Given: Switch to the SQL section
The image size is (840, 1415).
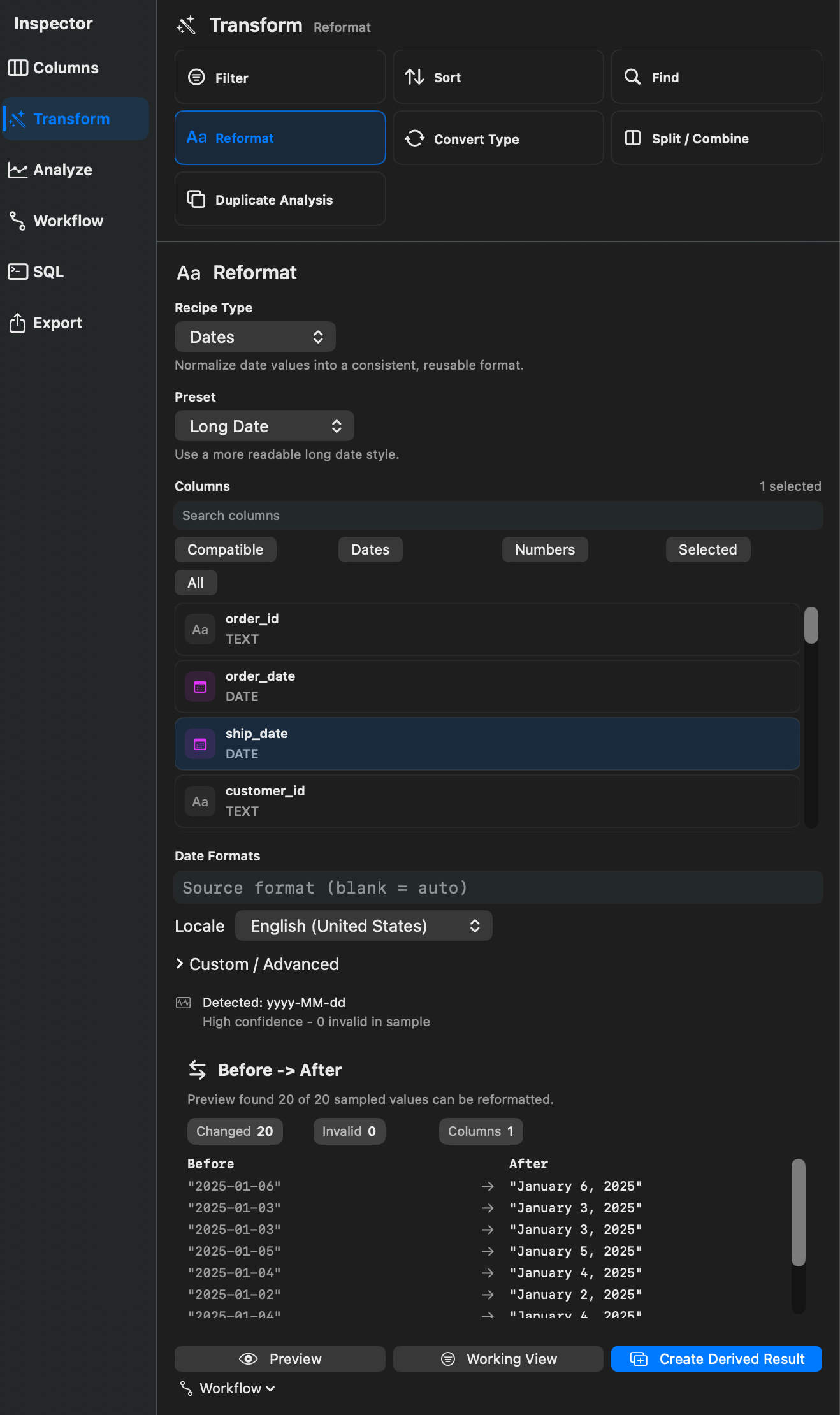Looking at the screenshot, I should click(x=75, y=272).
